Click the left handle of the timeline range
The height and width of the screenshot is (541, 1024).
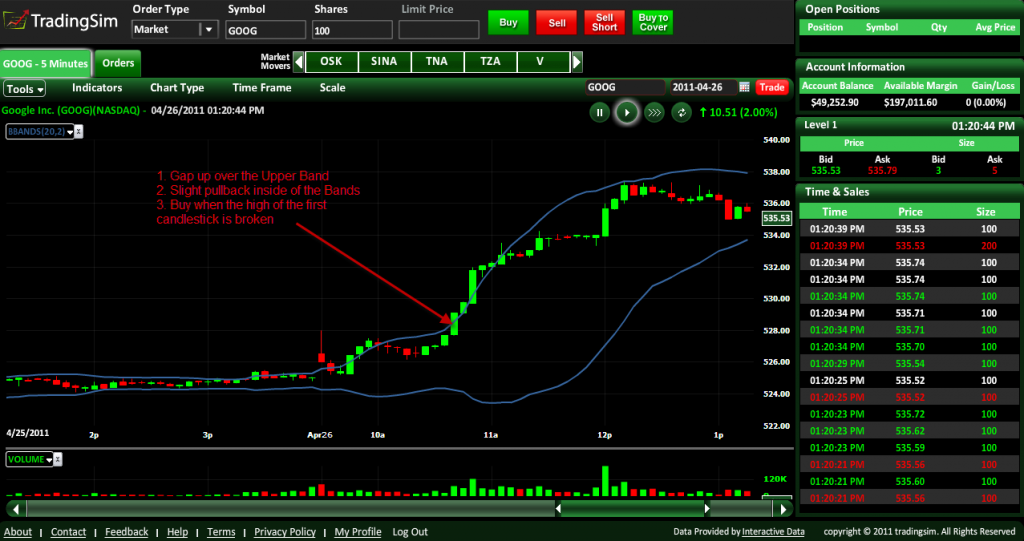[x=558, y=508]
